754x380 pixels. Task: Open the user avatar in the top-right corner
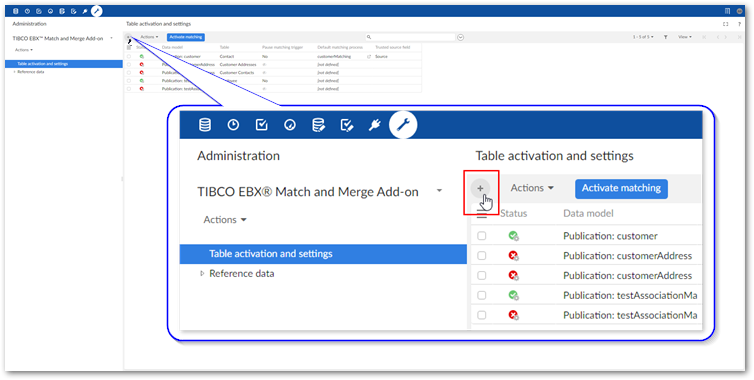pos(740,11)
